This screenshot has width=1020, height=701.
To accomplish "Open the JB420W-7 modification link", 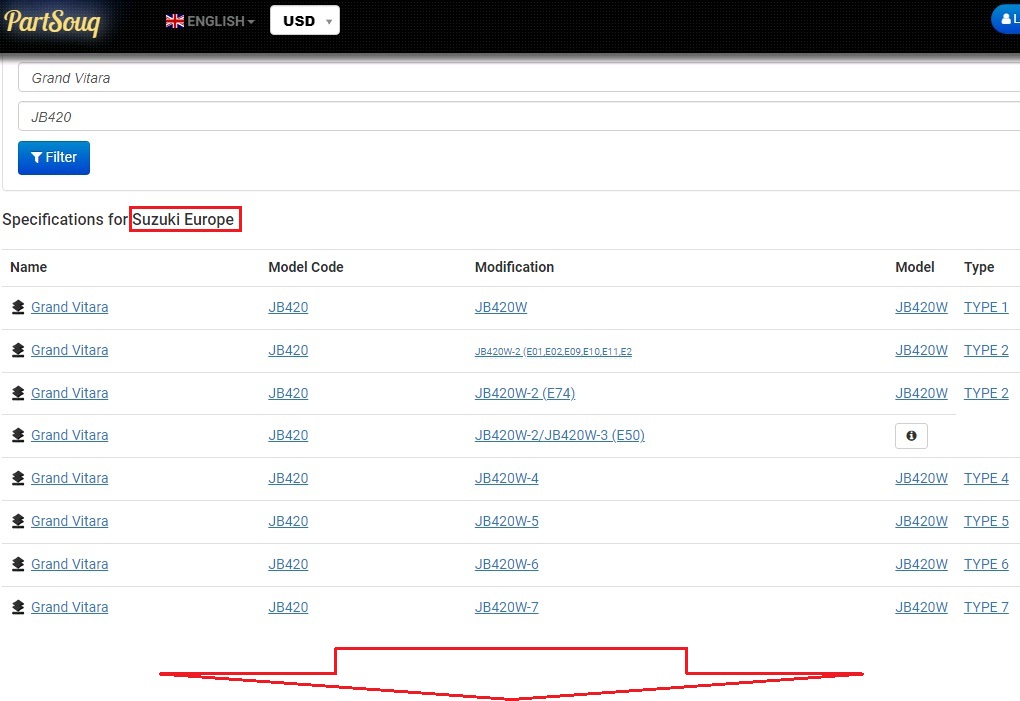I will click(507, 607).
